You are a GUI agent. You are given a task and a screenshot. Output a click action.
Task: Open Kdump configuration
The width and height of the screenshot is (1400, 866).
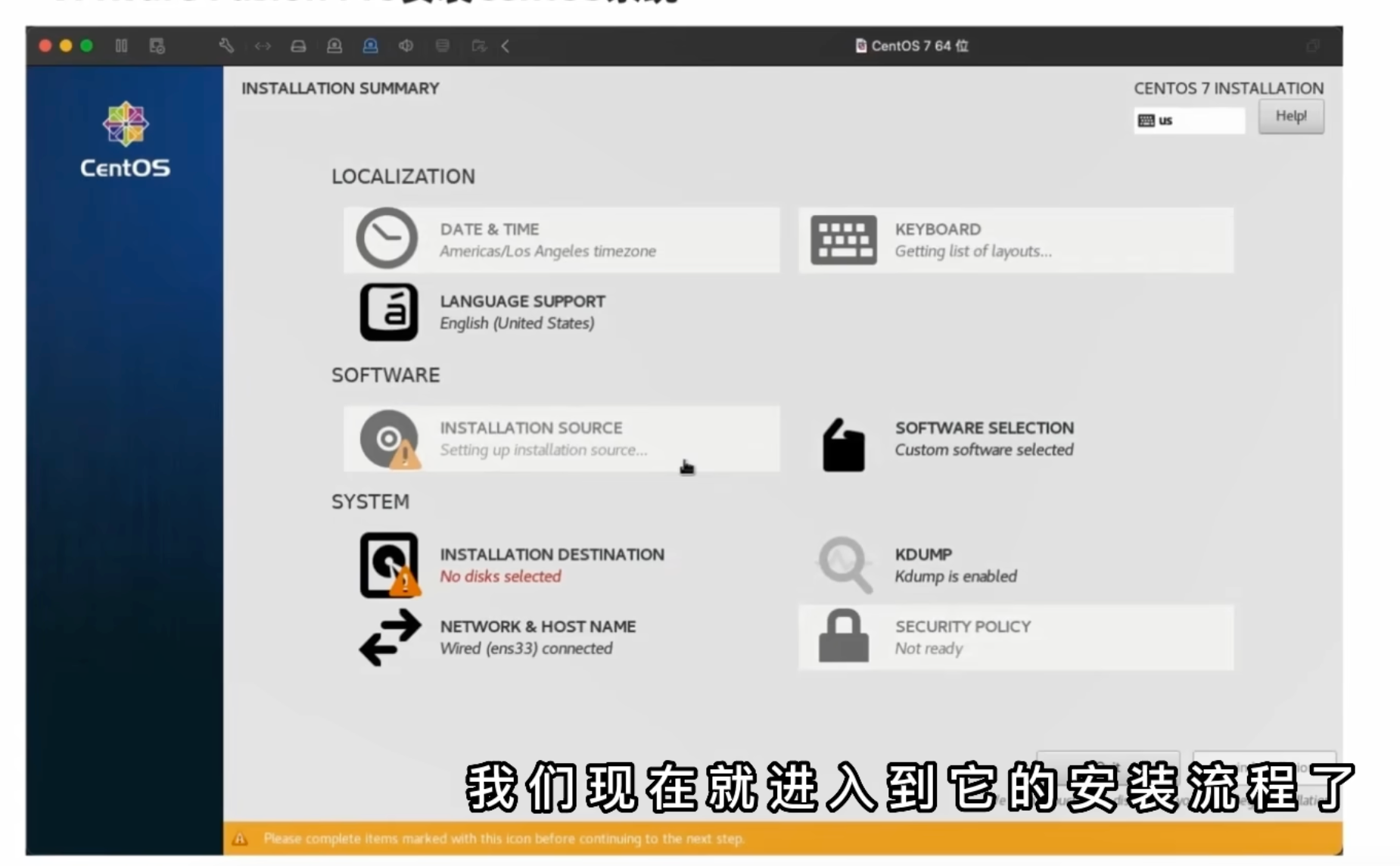point(1016,565)
